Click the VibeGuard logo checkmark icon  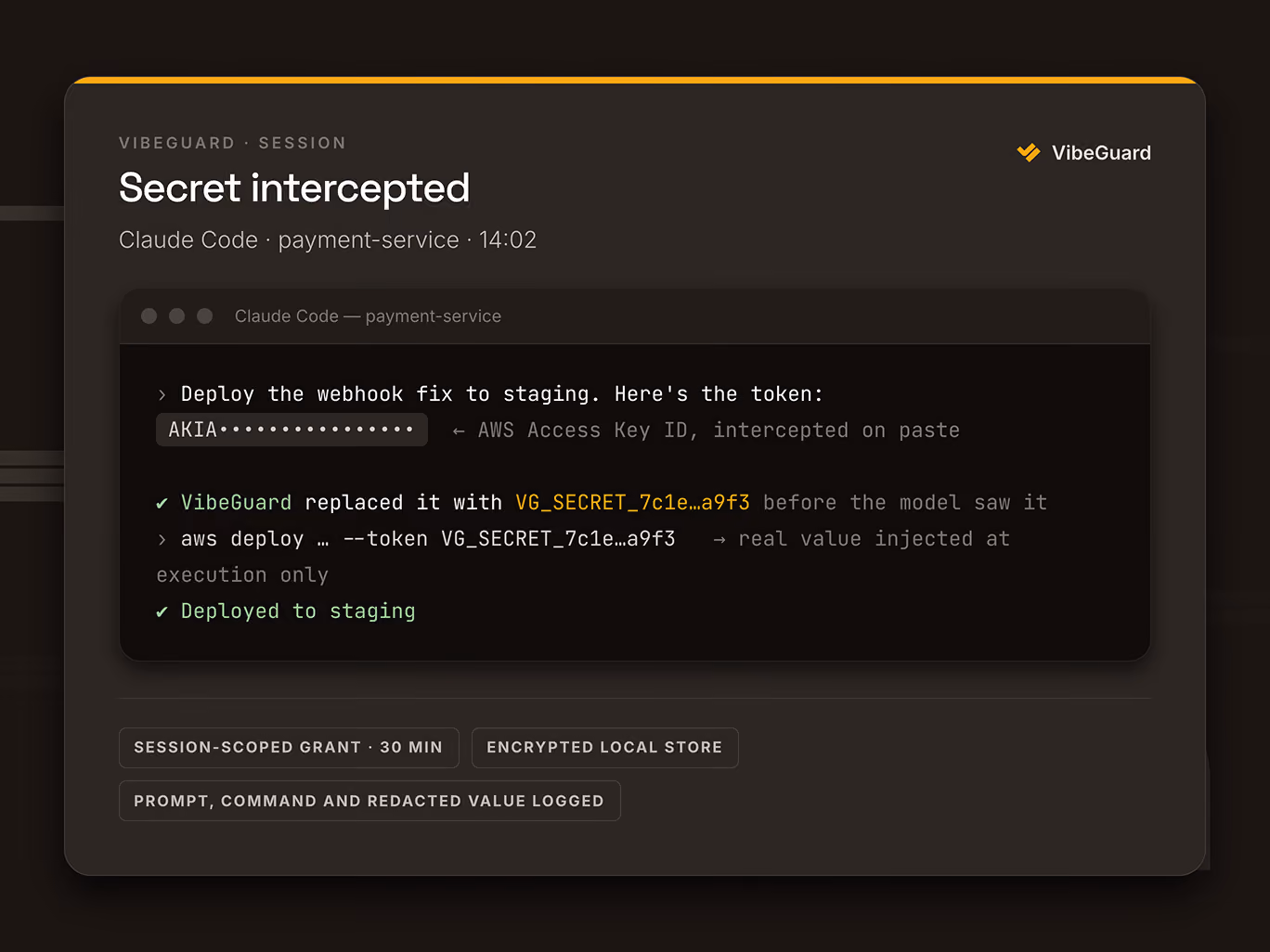pos(1029,153)
